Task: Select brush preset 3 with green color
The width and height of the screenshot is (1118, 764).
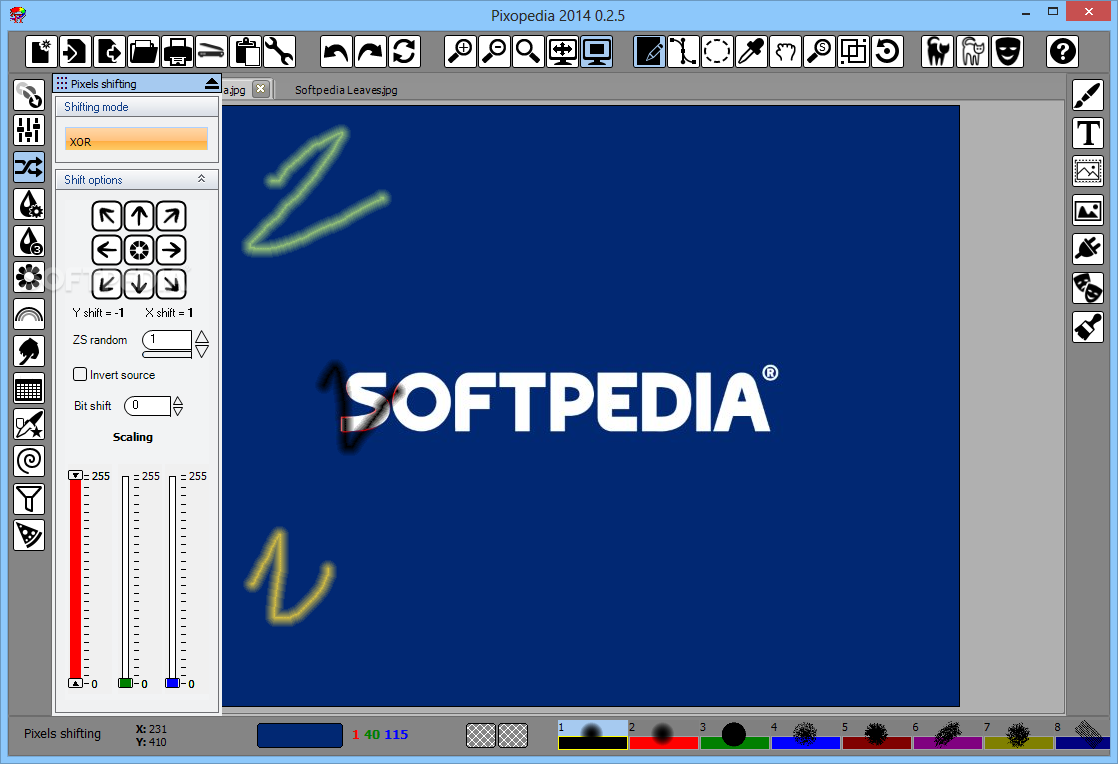Action: pyautogui.click(x=734, y=735)
